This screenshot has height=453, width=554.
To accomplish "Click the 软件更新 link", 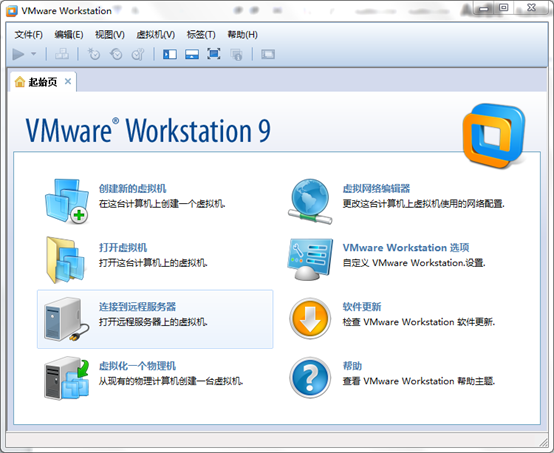I will pyautogui.click(x=362, y=307).
